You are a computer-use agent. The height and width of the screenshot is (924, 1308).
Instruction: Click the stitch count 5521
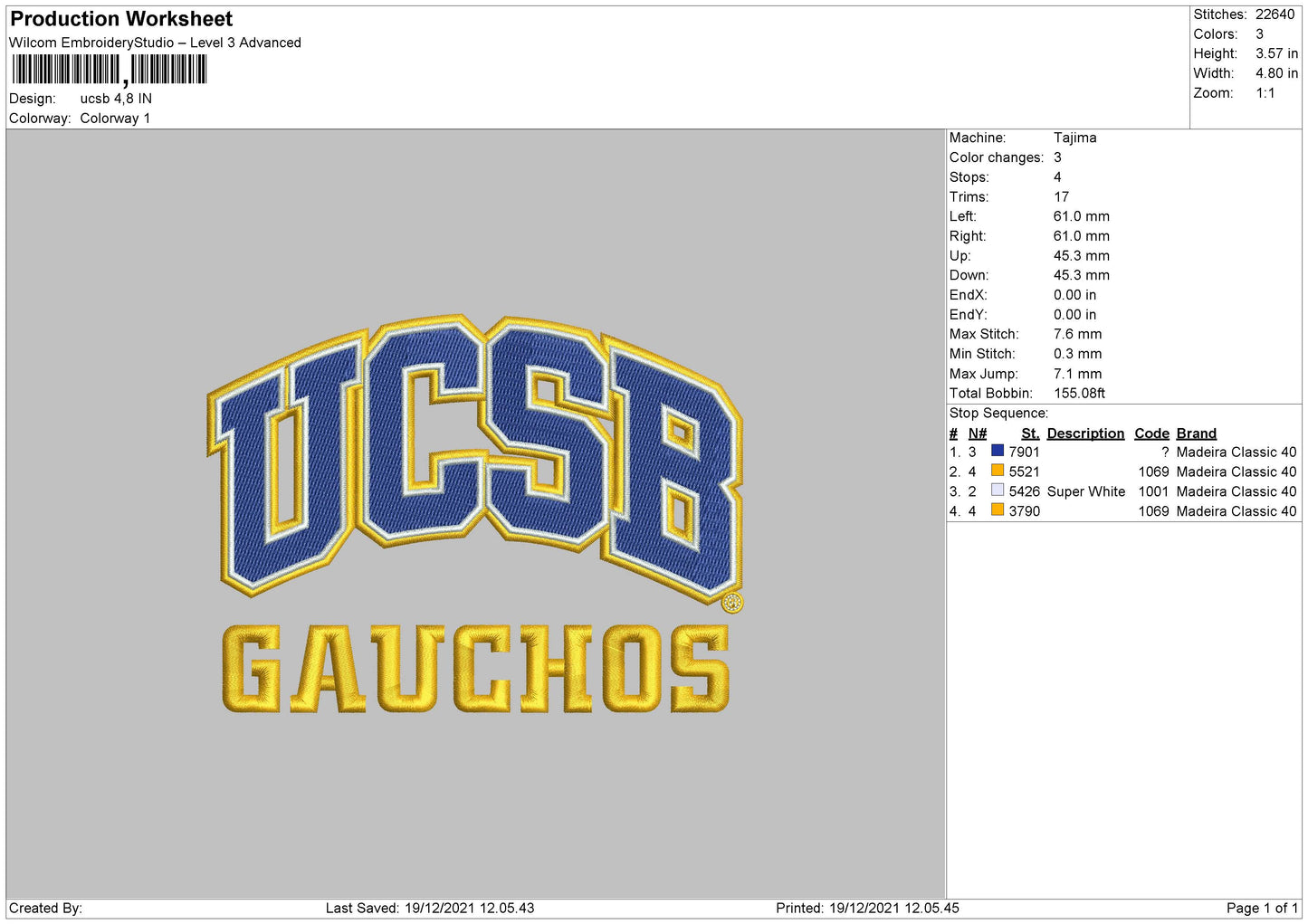(x=1024, y=472)
